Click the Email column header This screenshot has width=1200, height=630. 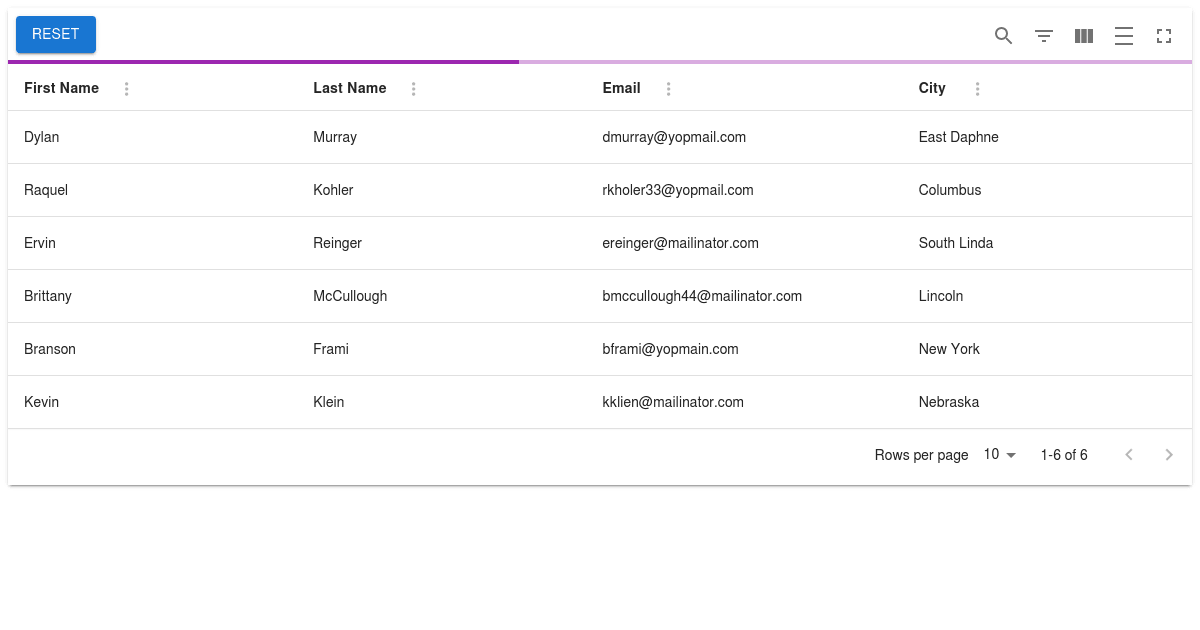(621, 88)
